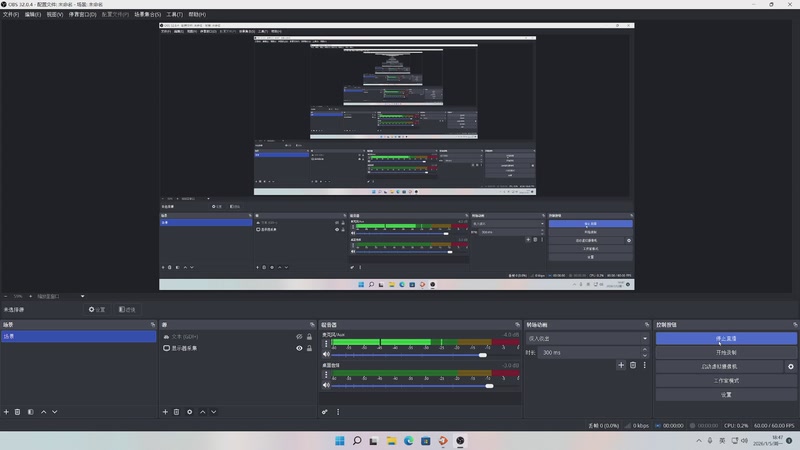
Task: Add a scene transition with the plus icon
Action: [x=621, y=365]
